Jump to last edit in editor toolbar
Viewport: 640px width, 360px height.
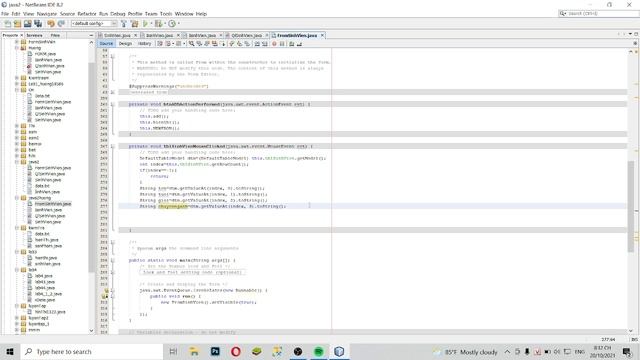click(160, 44)
